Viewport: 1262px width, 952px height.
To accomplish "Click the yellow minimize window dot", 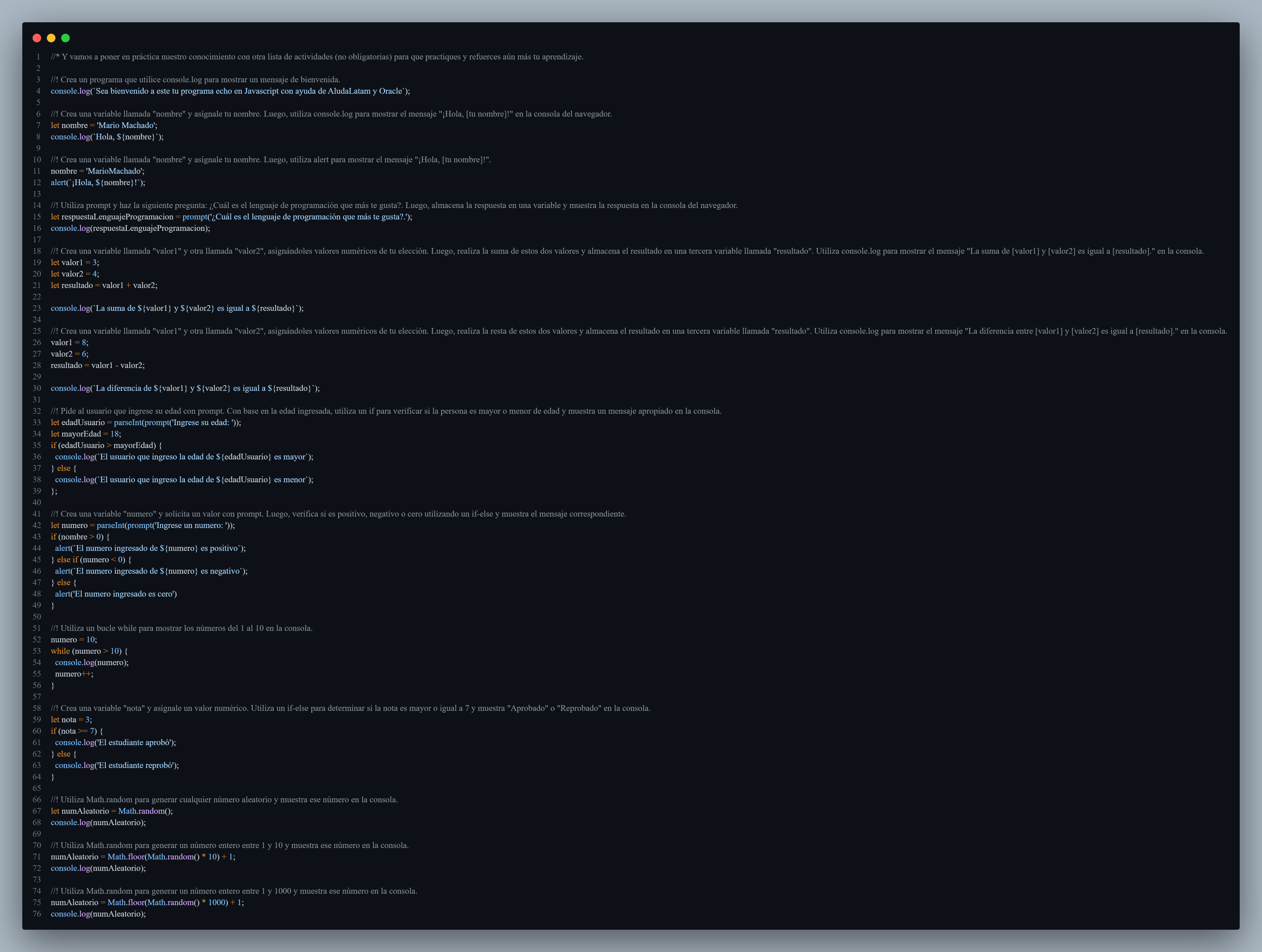I will (x=51, y=38).
